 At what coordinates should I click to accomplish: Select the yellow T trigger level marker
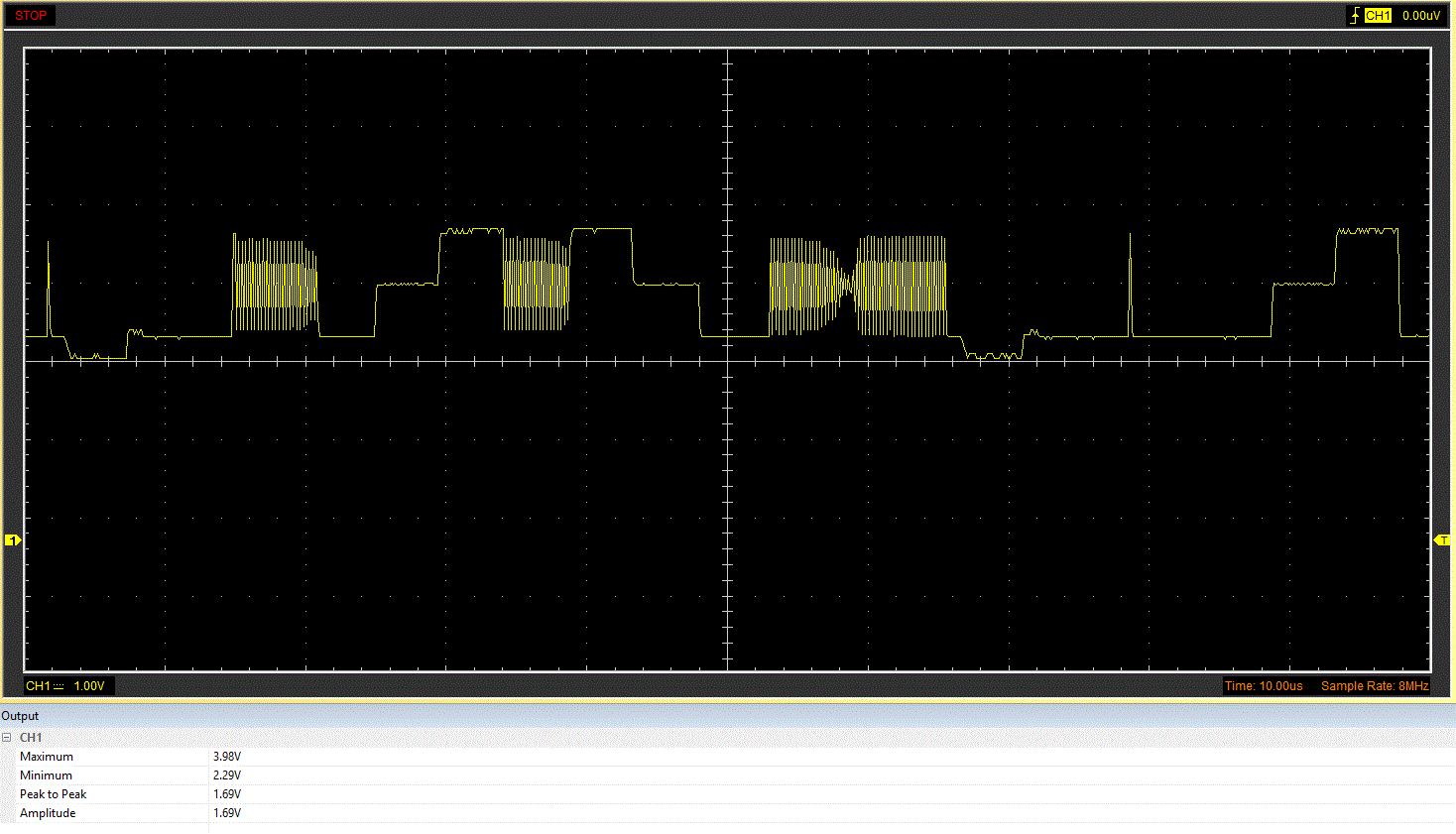click(x=1443, y=540)
